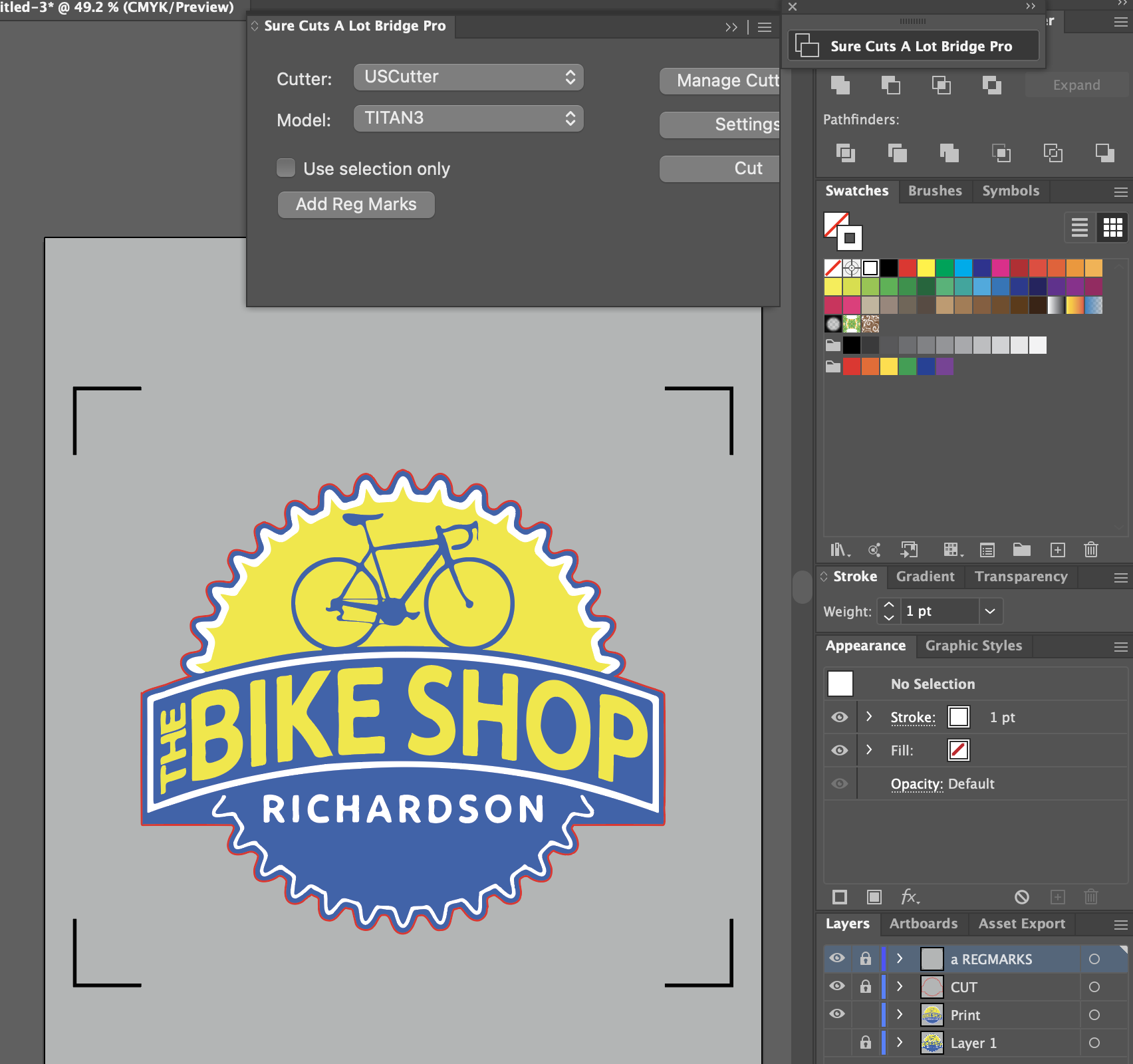This screenshot has height=1064, width=1133.
Task: Switch to the Graphic Styles tab
Action: click(x=973, y=646)
